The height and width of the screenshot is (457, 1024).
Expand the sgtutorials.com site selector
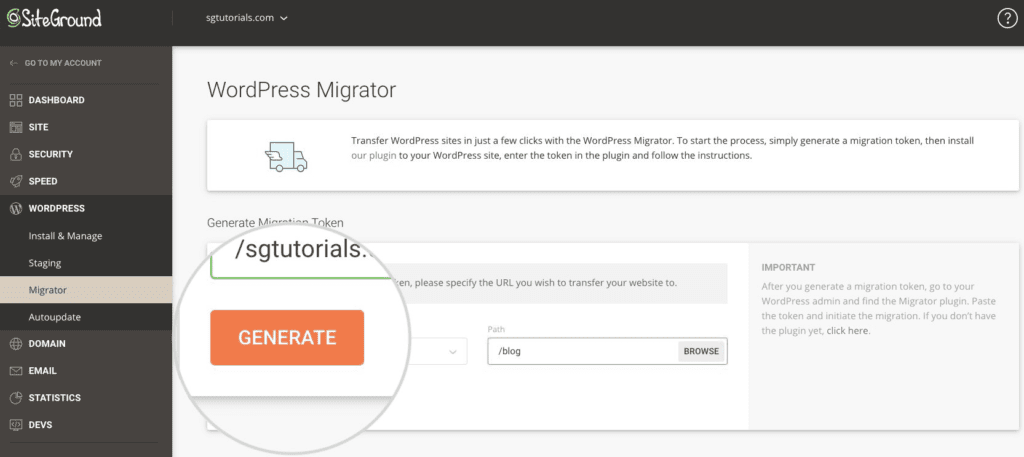pyautogui.click(x=247, y=18)
